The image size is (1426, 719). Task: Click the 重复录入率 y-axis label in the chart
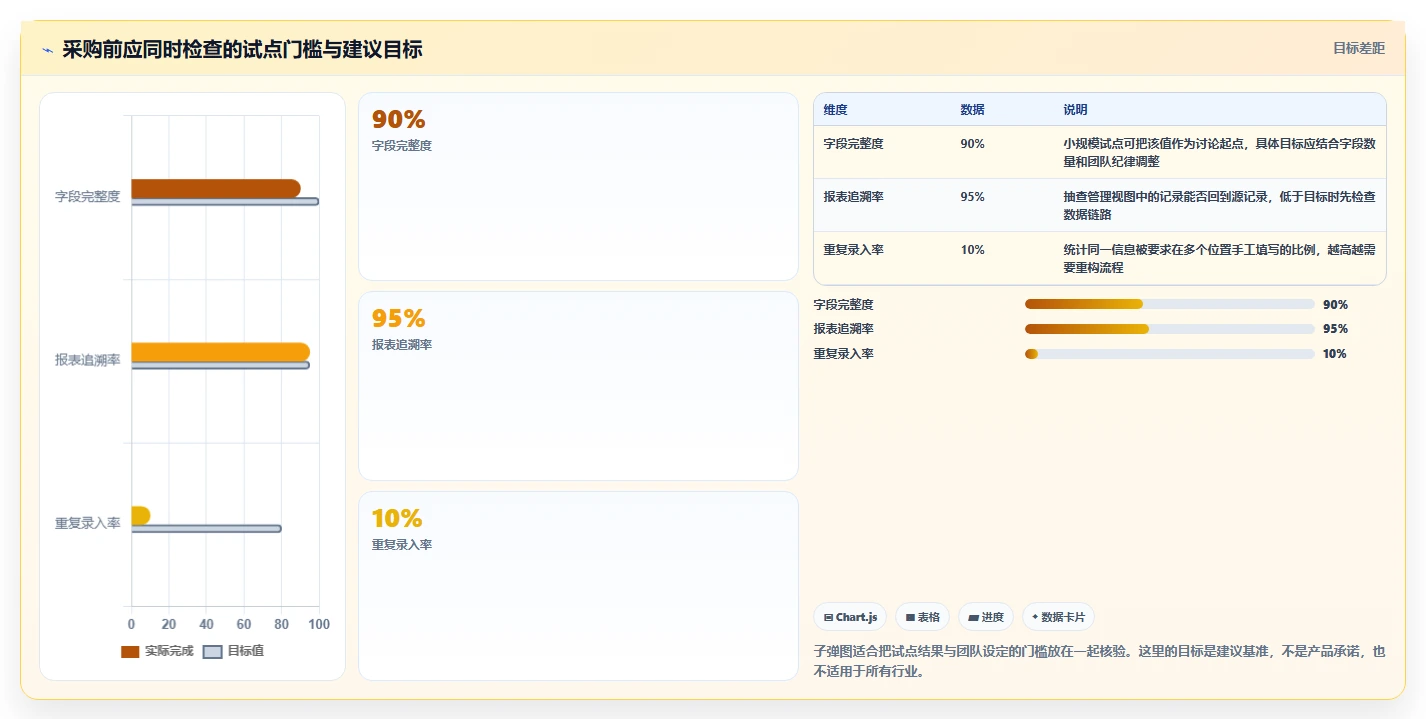coord(87,523)
